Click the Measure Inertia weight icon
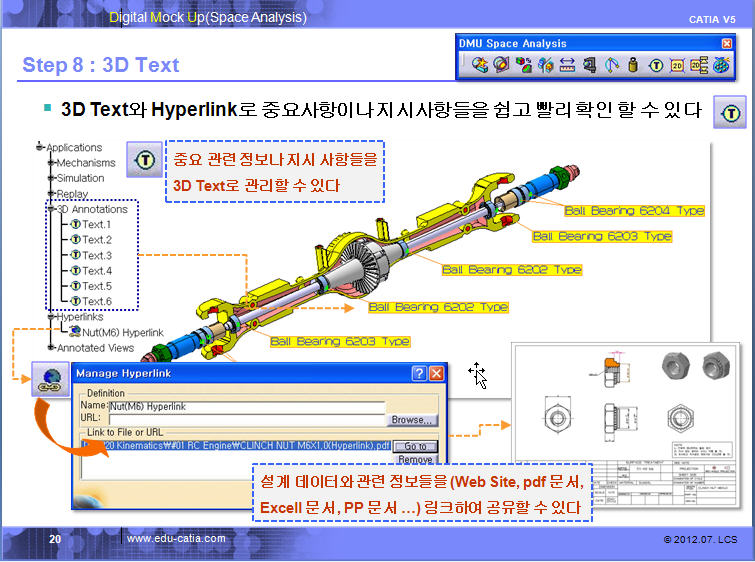Viewport: 755px width, 562px height. [634, 66]
